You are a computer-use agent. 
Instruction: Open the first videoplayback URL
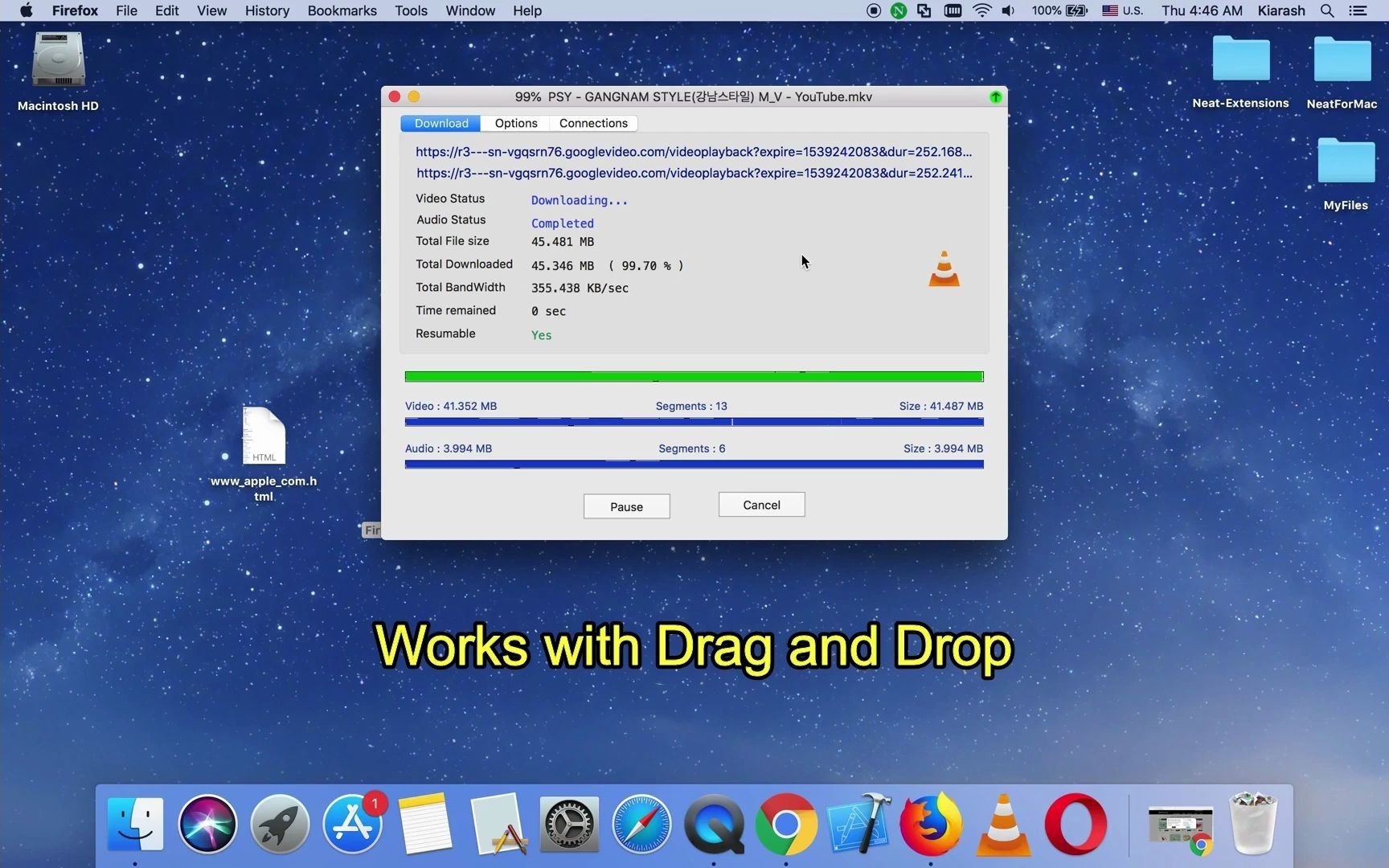click(x=693, y=151)
